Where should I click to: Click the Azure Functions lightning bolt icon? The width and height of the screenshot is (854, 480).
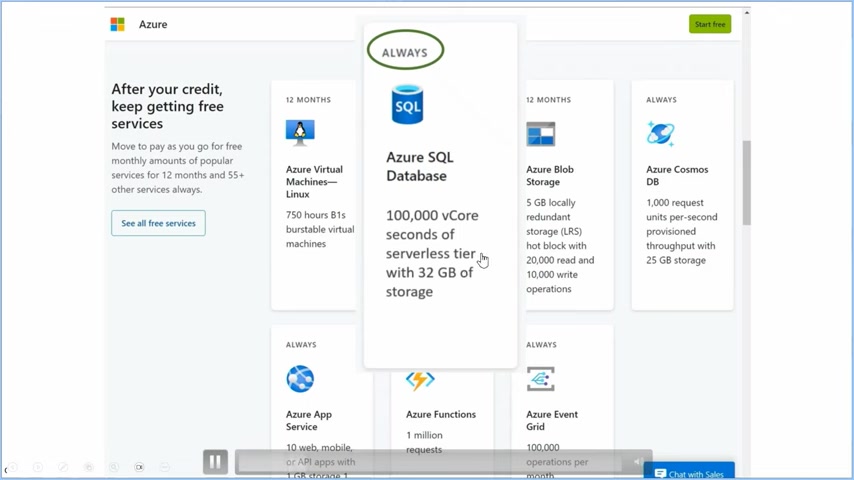[420, 380]
